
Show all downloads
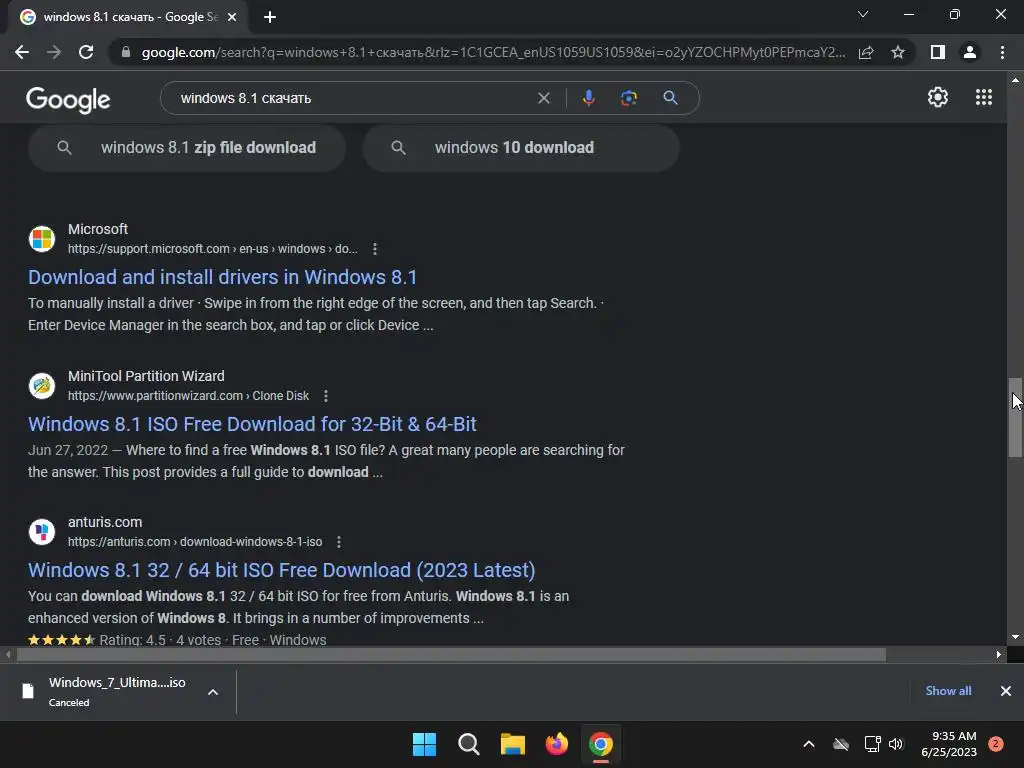coord(948,690)
